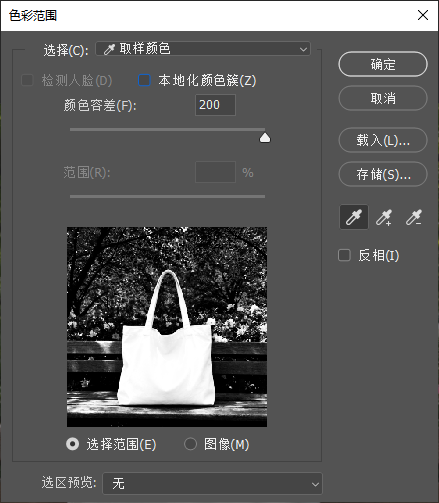Viewport: 439px width, 503px height.
Task: Choose the 选择范围(E) radio button
Action: tap(72, 444)
